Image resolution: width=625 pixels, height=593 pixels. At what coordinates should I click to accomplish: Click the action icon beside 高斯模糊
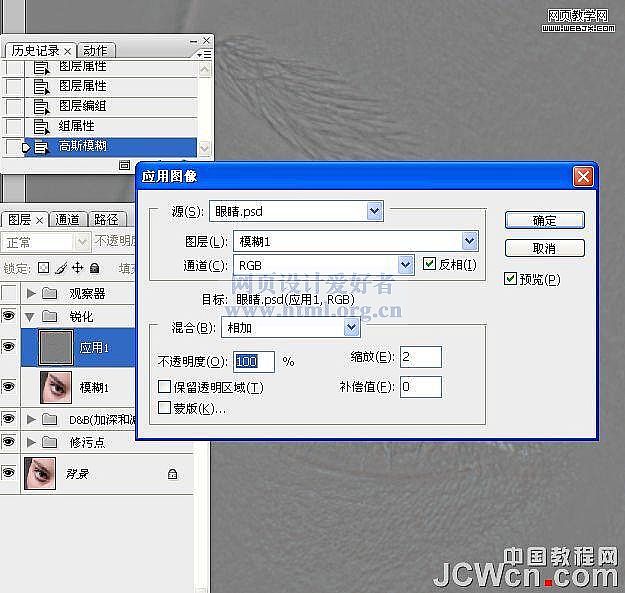click(x=41, y=147)
